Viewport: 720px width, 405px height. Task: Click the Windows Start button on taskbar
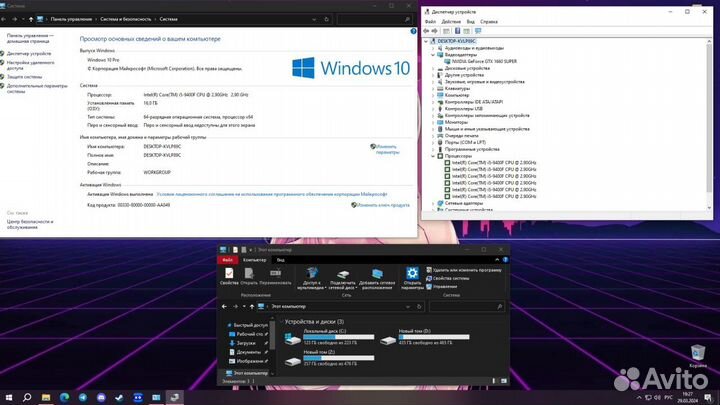[x=9, y=397]
